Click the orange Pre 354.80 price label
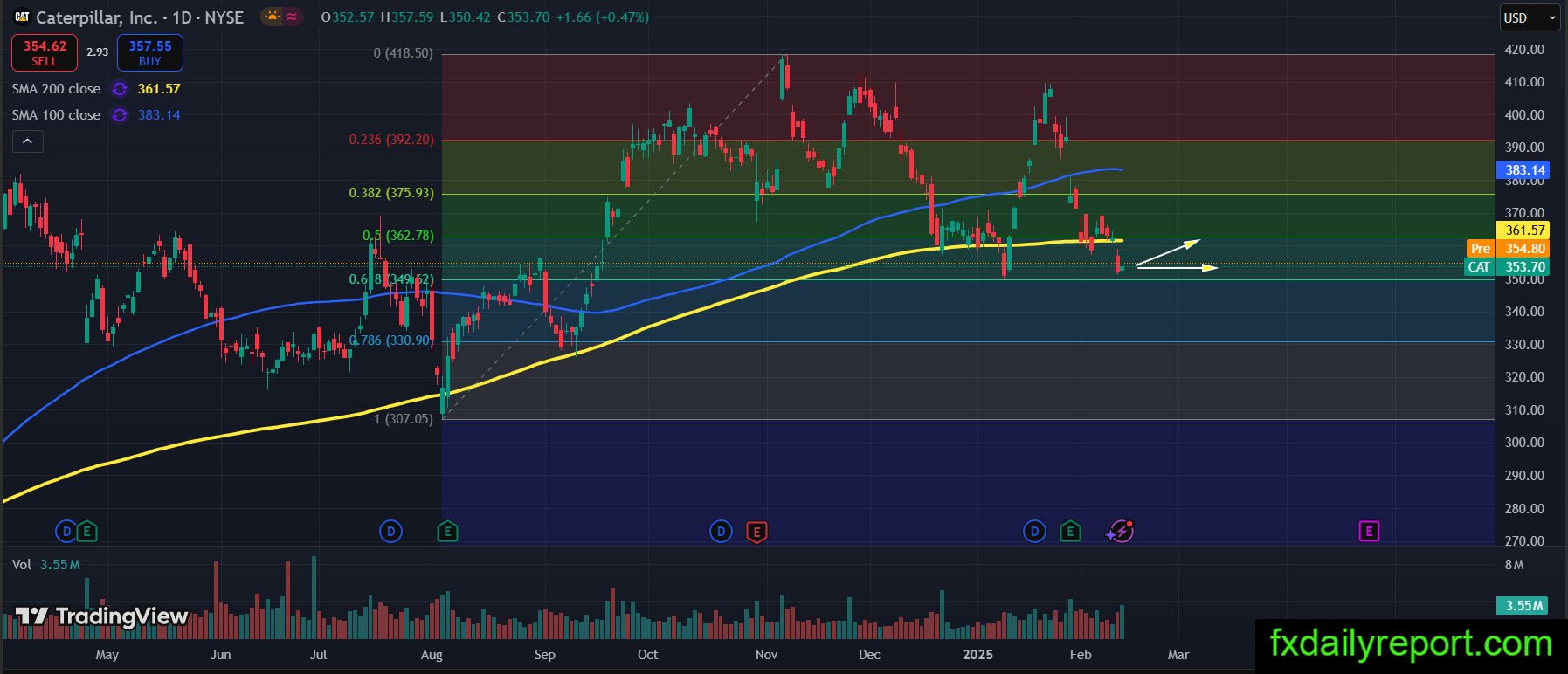 point(1508,249)
